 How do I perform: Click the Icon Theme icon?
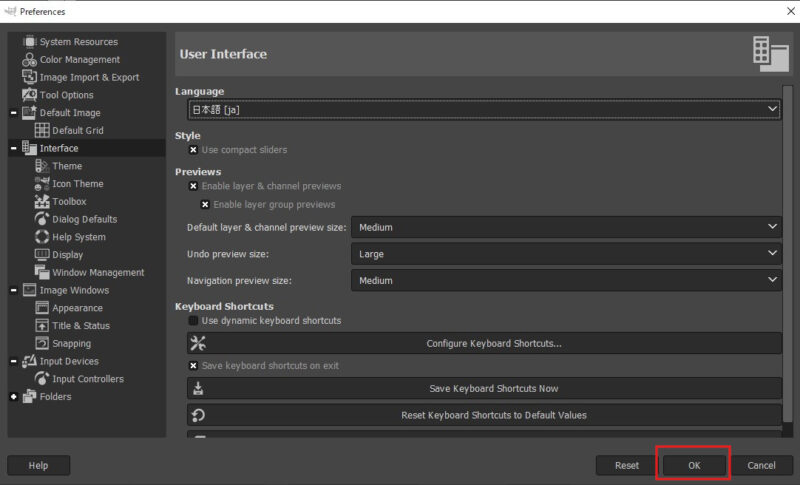[x=42, y=184]
